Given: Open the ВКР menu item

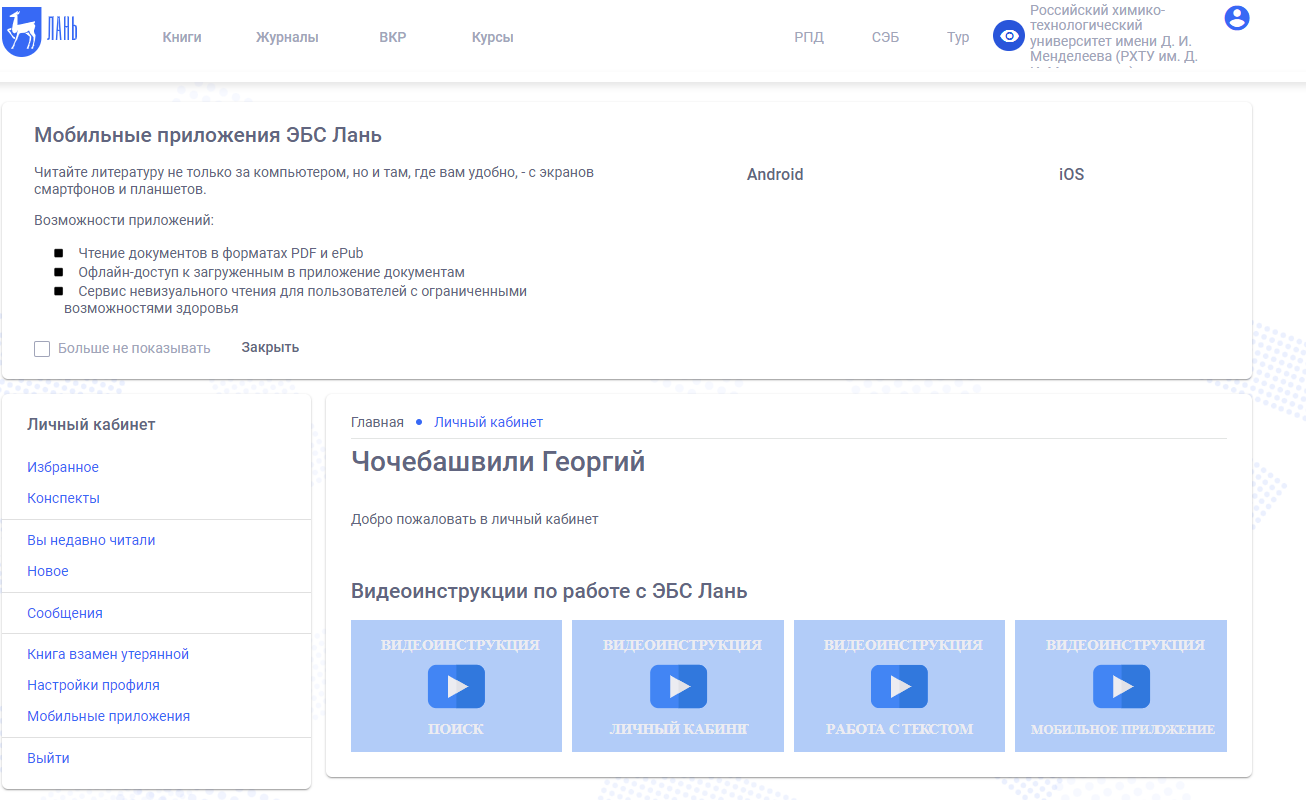Looking at the screenshot, I should (393, 38).
